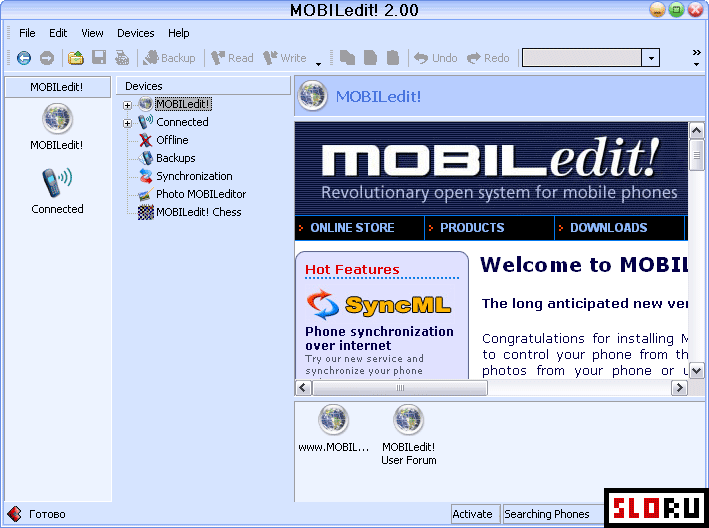The image size is (709, 528).
Task: Open file using the folder toolbar icon
Action: 76,58
